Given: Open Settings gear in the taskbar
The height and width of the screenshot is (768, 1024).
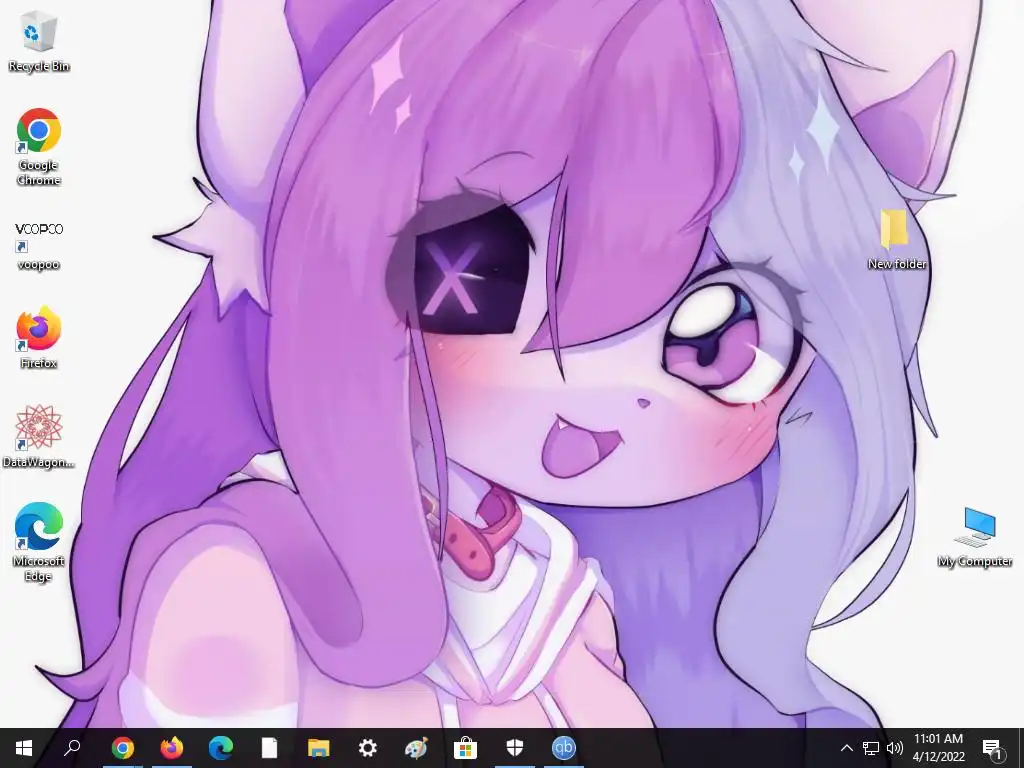Looking at the screenshot, I should (368, 748).
